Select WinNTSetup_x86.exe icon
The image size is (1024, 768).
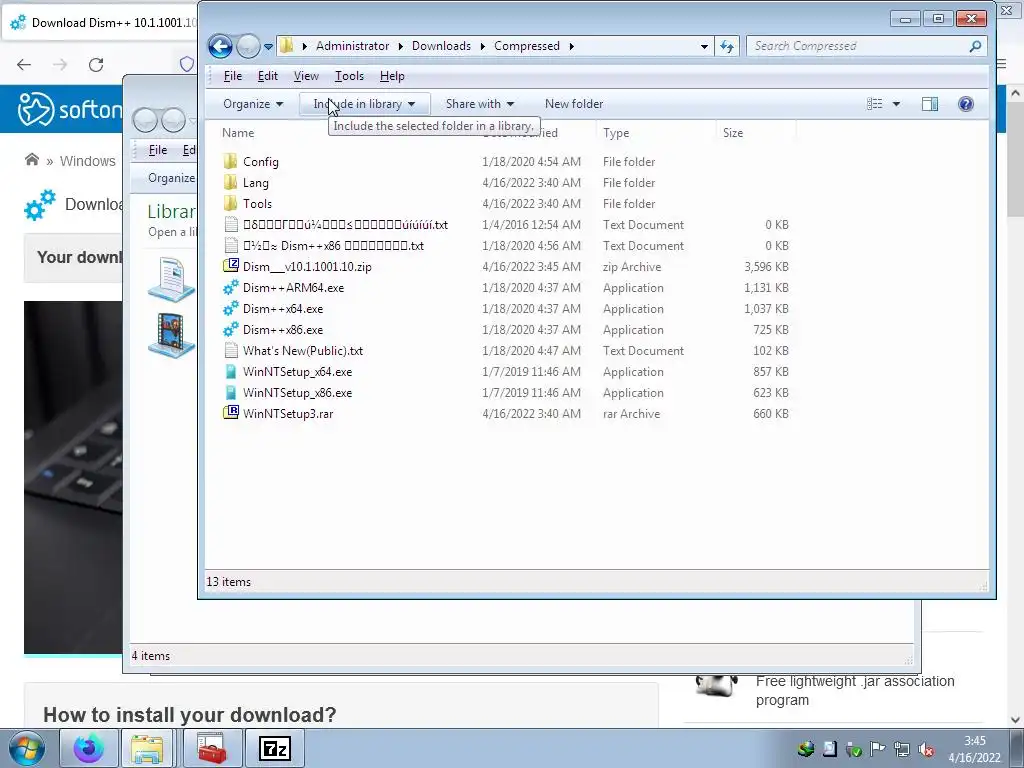(231, 392)
